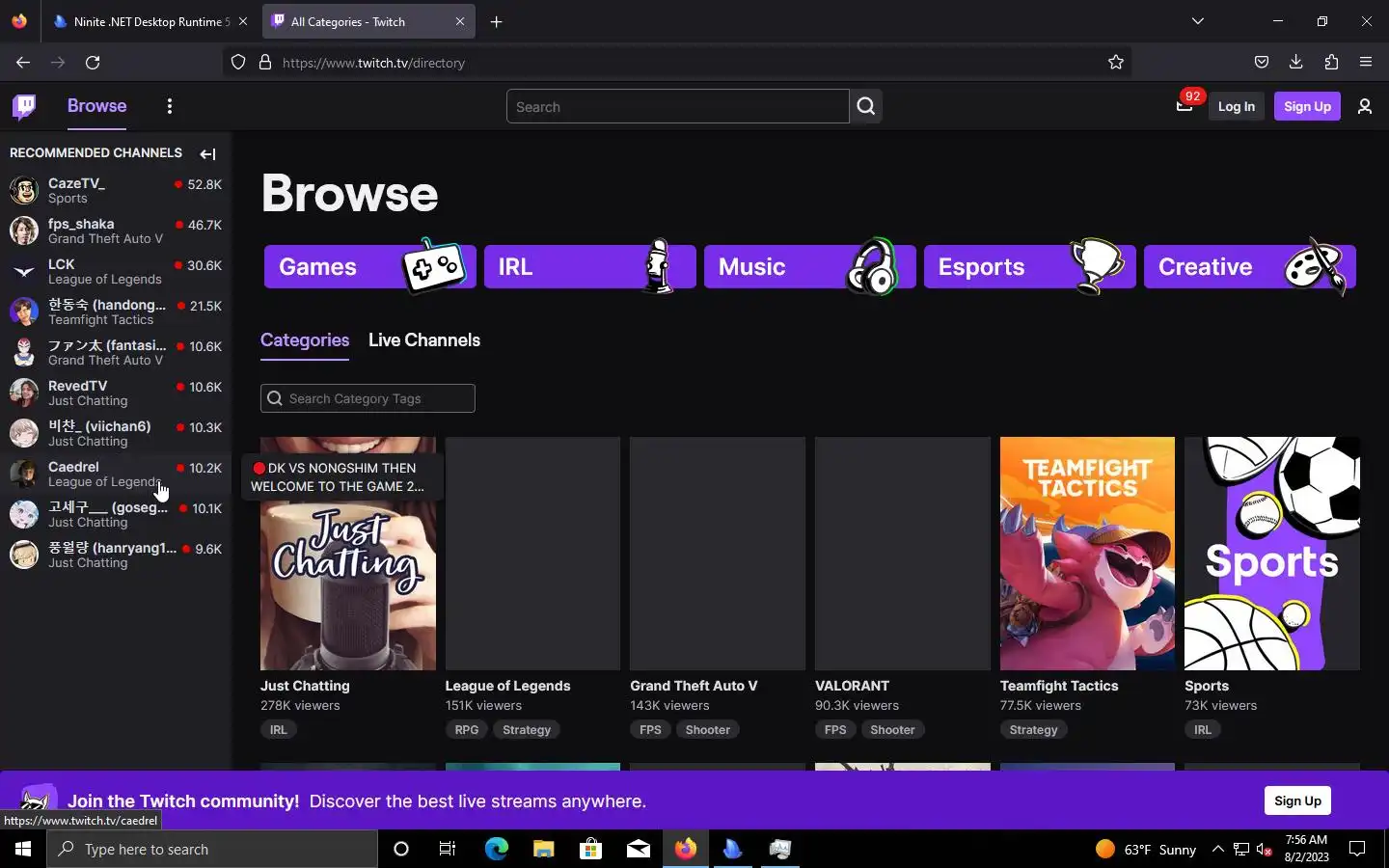Switch to the Categories tab
Screen dimensions: 1389x868
click(x=305, y=340)
